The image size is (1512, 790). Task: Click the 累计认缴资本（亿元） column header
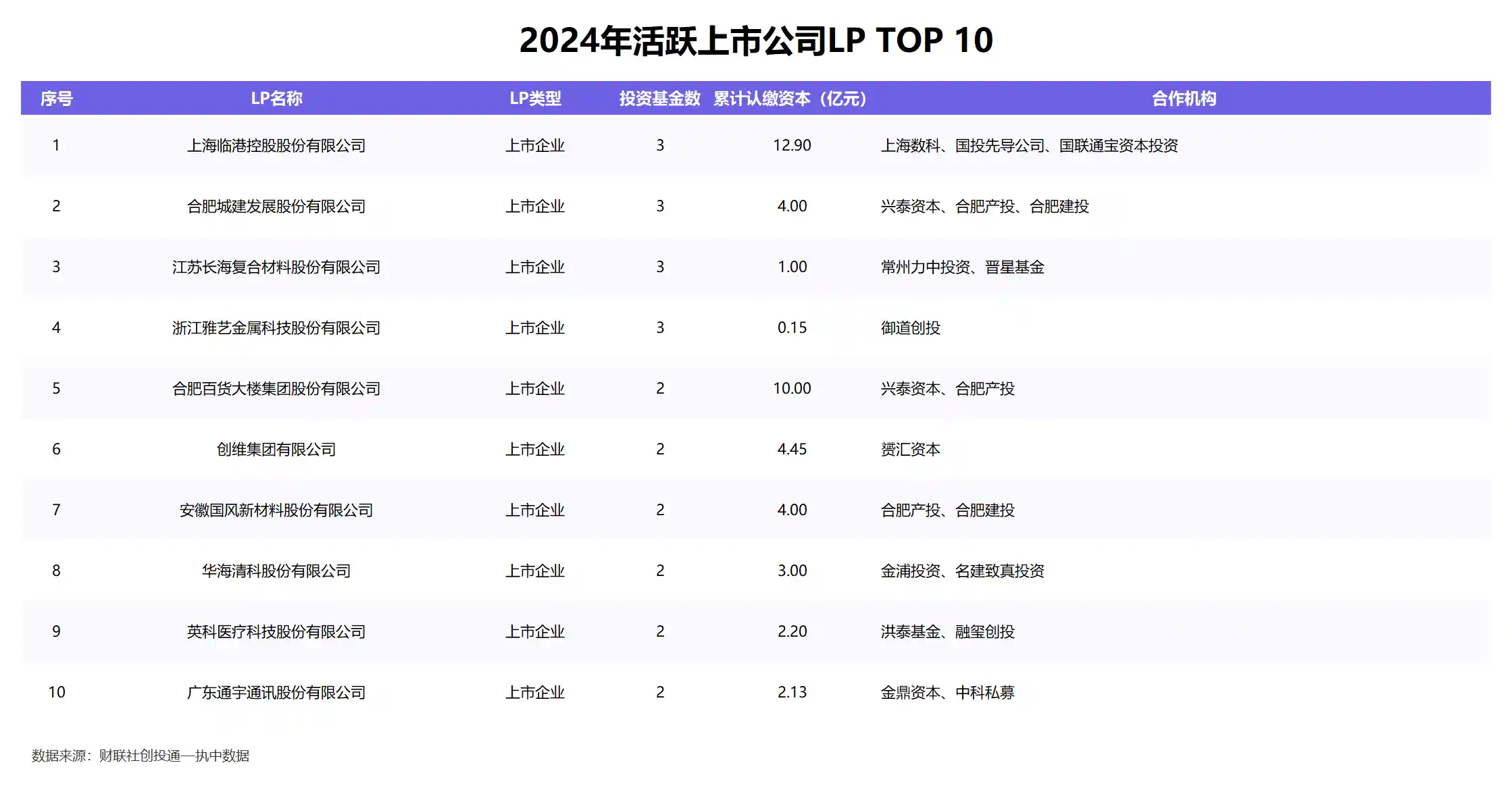point(792,99)
